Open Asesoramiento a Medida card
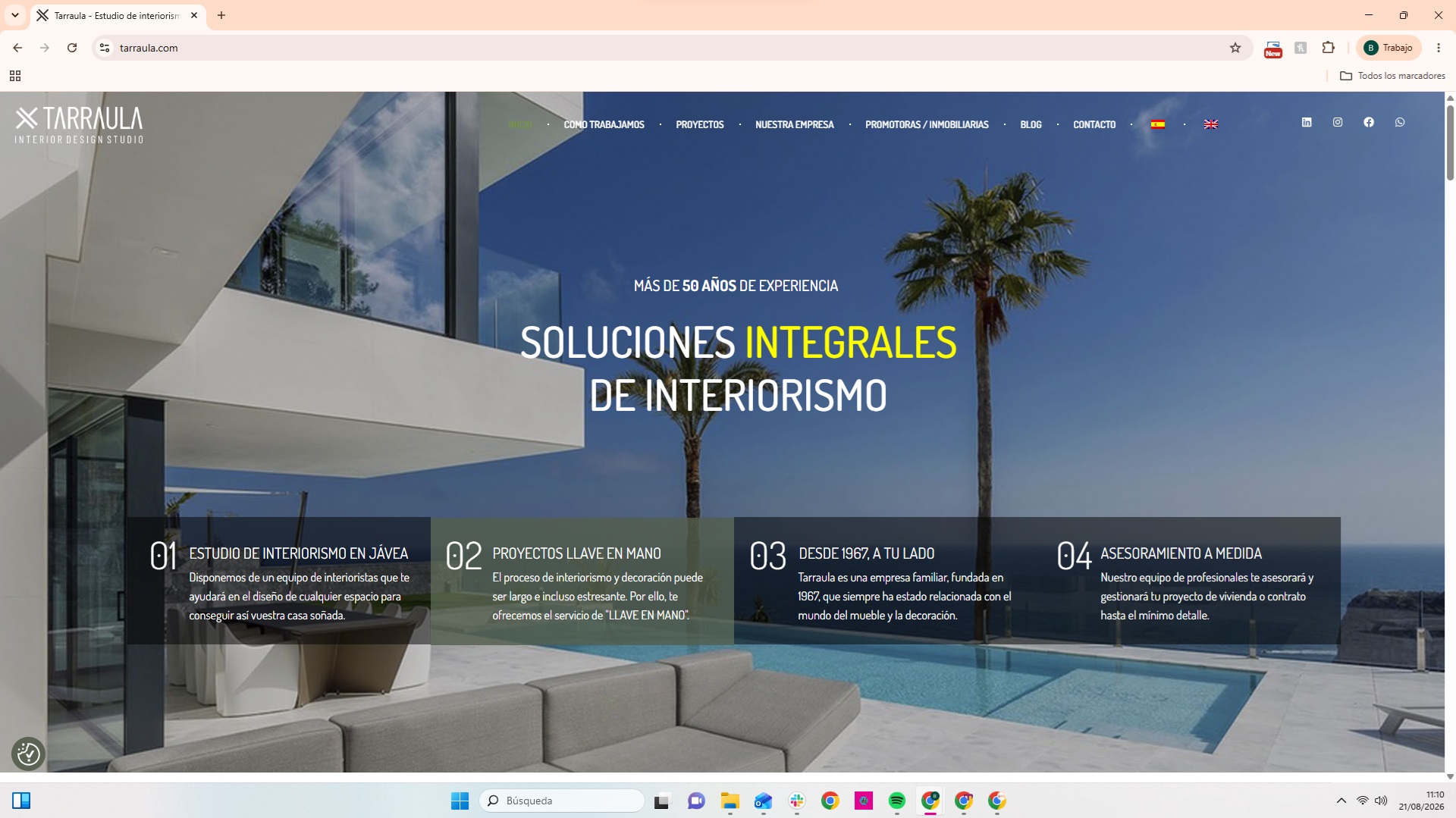 click(1189, 581)
